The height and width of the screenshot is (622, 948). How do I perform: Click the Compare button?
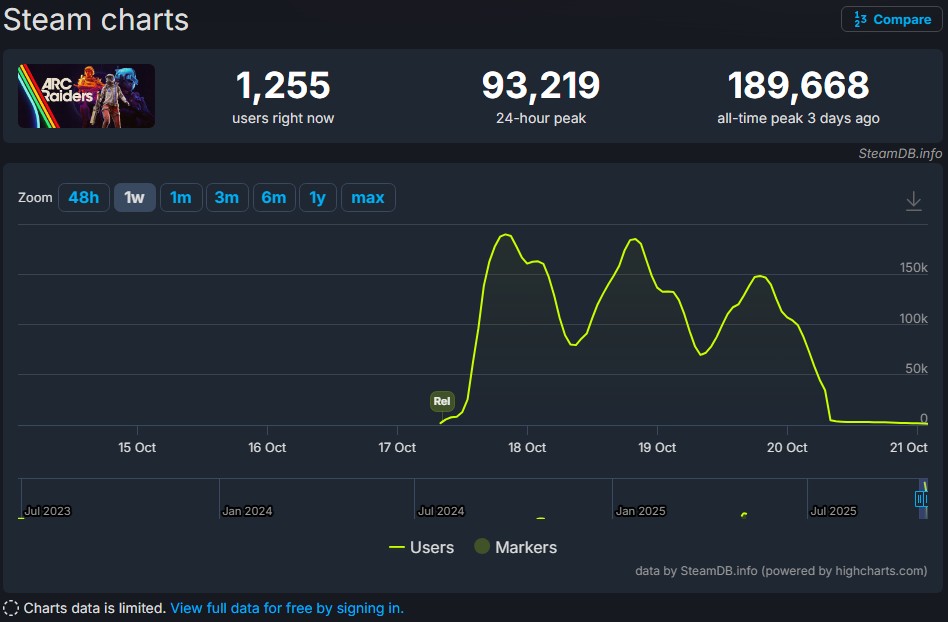[892, 19]
